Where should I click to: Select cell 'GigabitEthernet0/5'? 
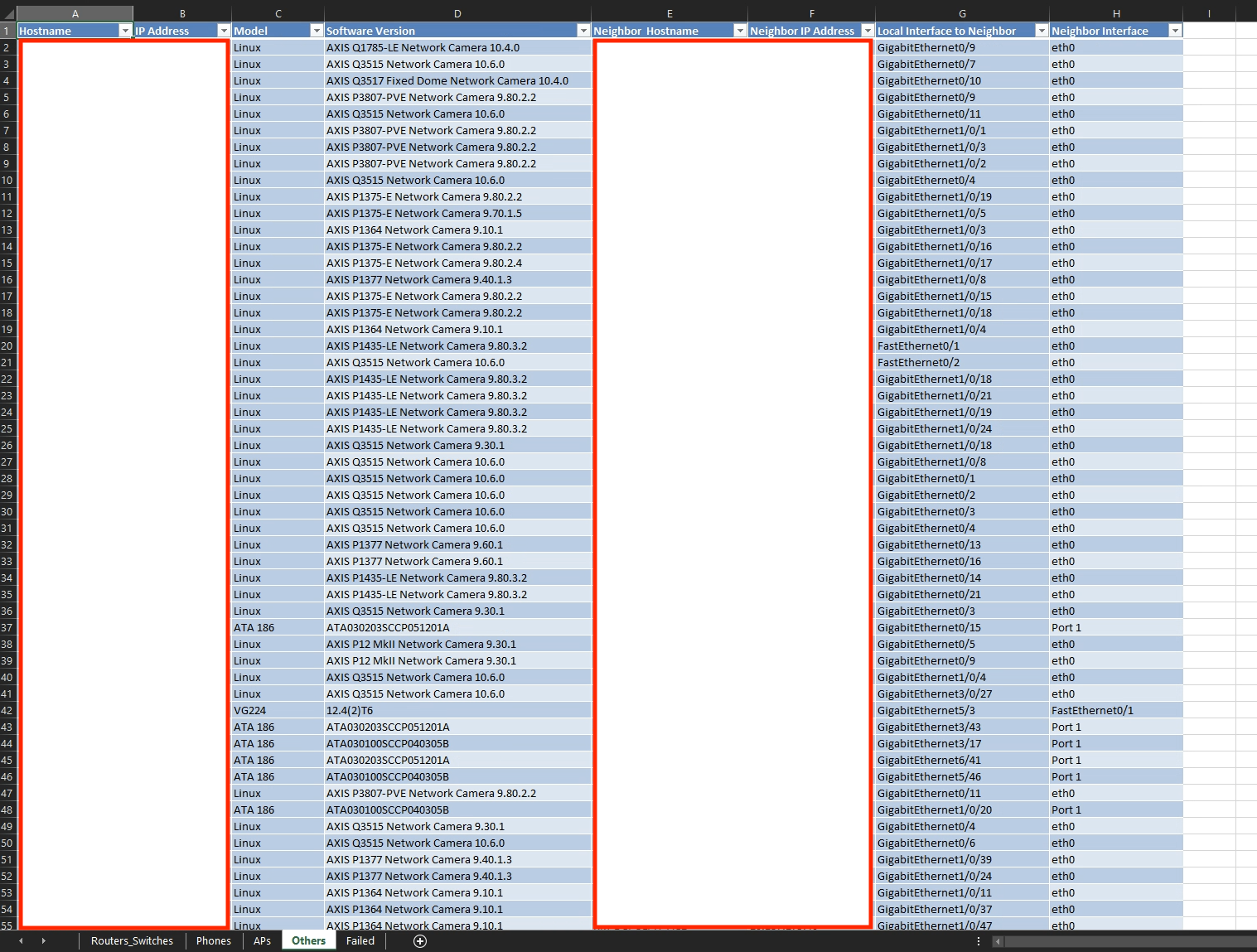[962, 644]
